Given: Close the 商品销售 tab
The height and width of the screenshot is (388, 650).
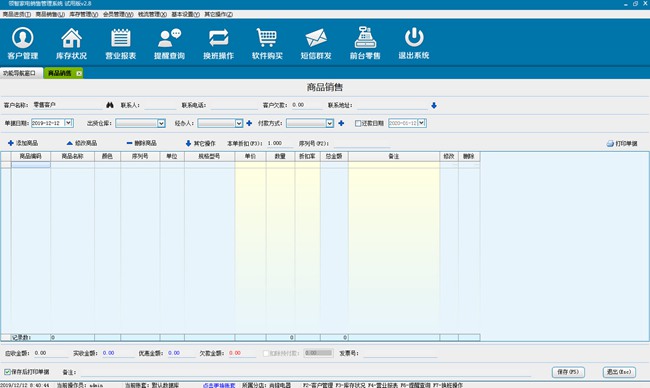Looking at the screenshot, I should click(79, 73).
